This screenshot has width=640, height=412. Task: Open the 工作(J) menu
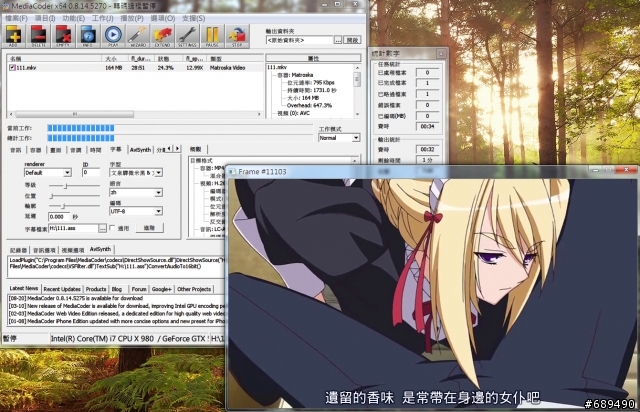(x=102, y=18)
